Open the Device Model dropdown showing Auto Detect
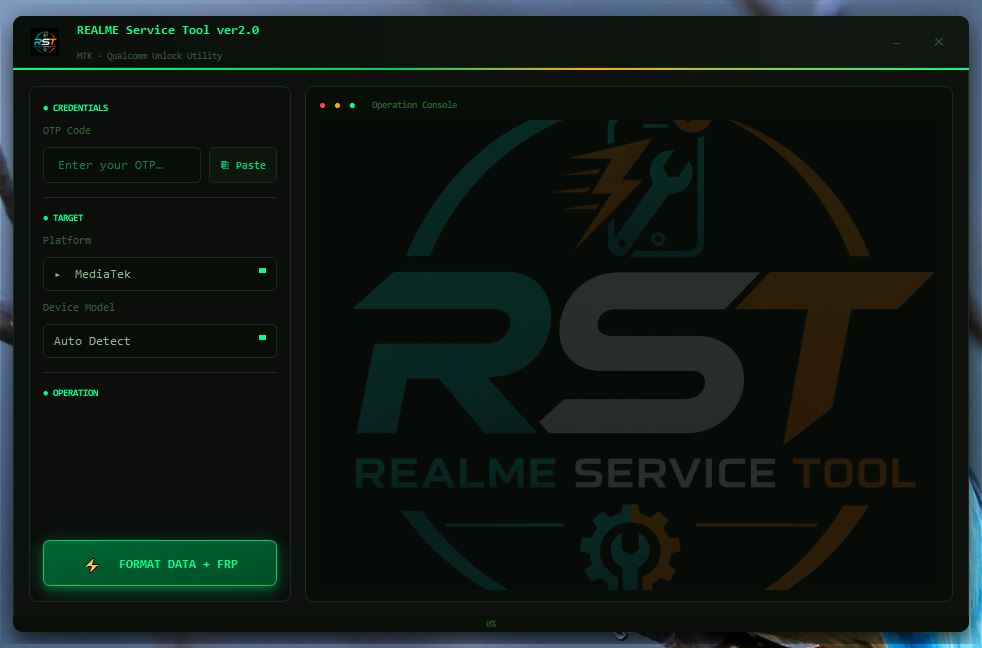The image size is (982, 648). (x=160, y=341)
